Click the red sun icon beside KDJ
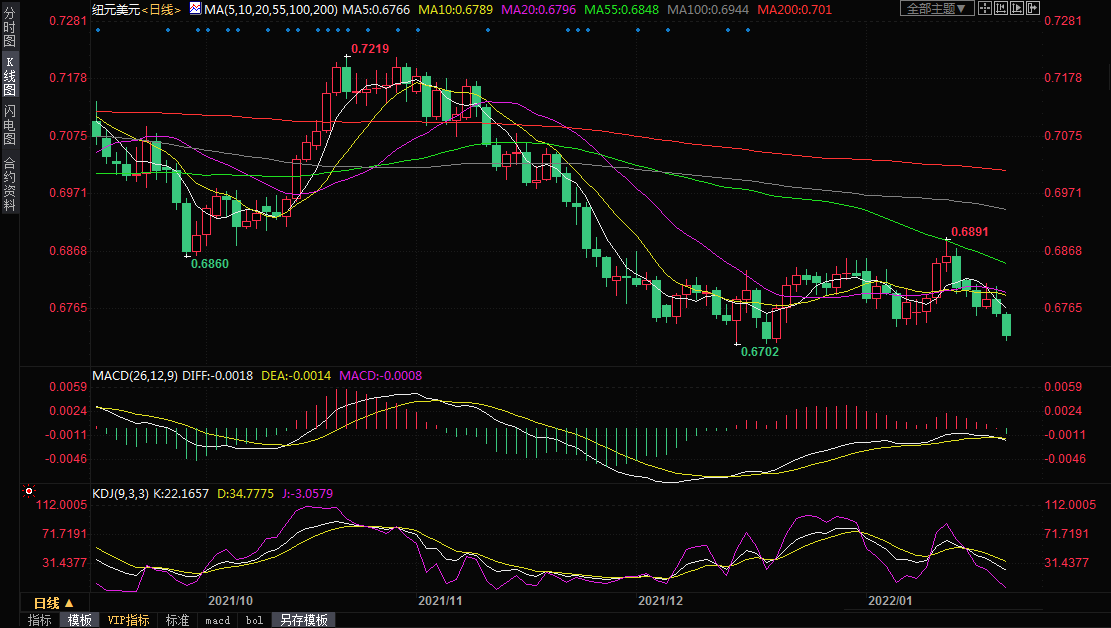This screenshot has height=628, width=1111. click(29, 492)
